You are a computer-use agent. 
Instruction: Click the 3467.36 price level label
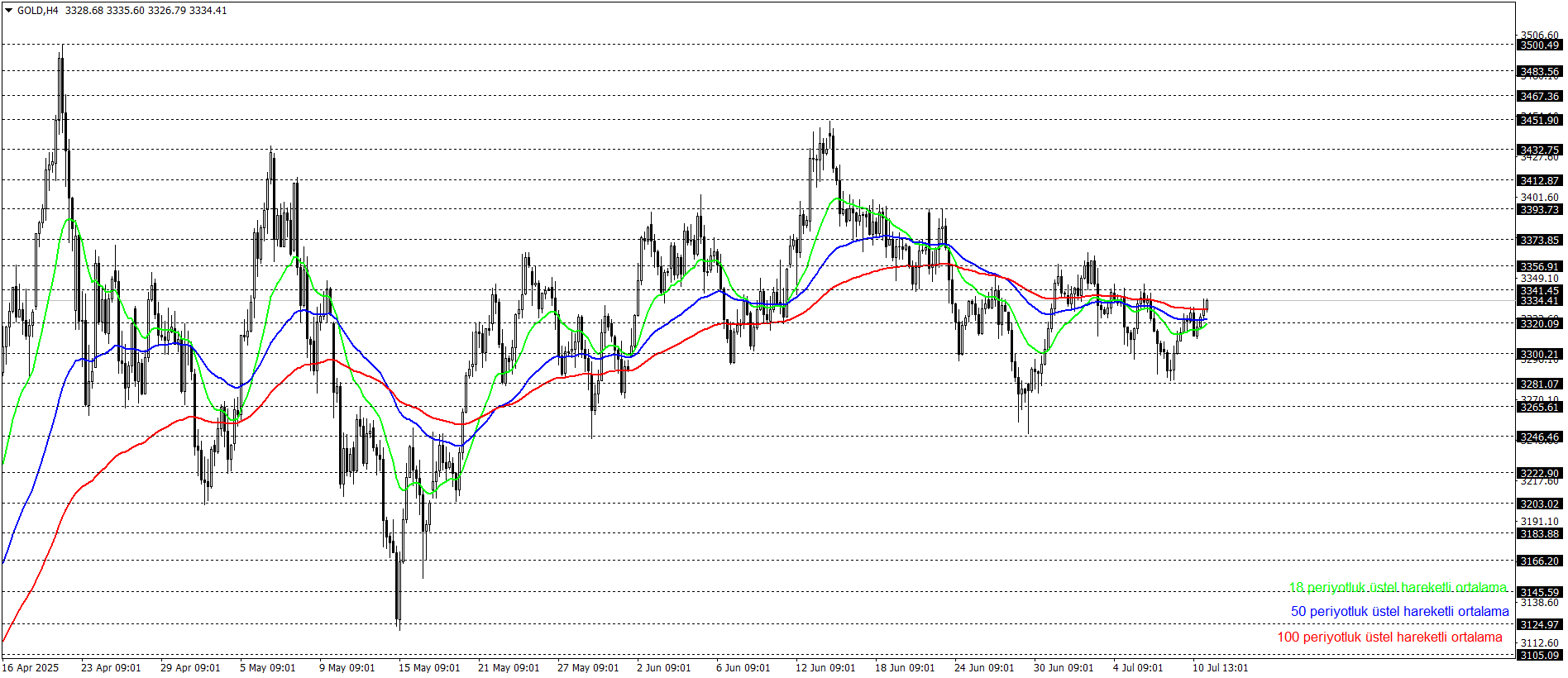click(1540, 97)
